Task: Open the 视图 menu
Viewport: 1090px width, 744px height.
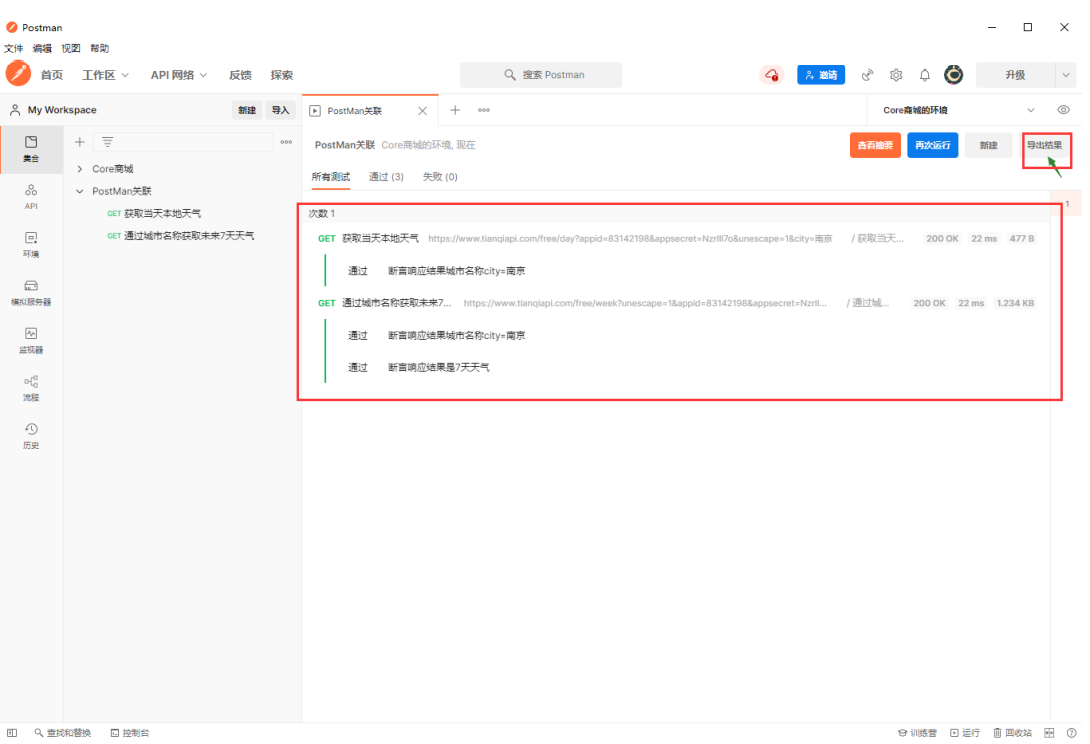Action: [70, 48]
